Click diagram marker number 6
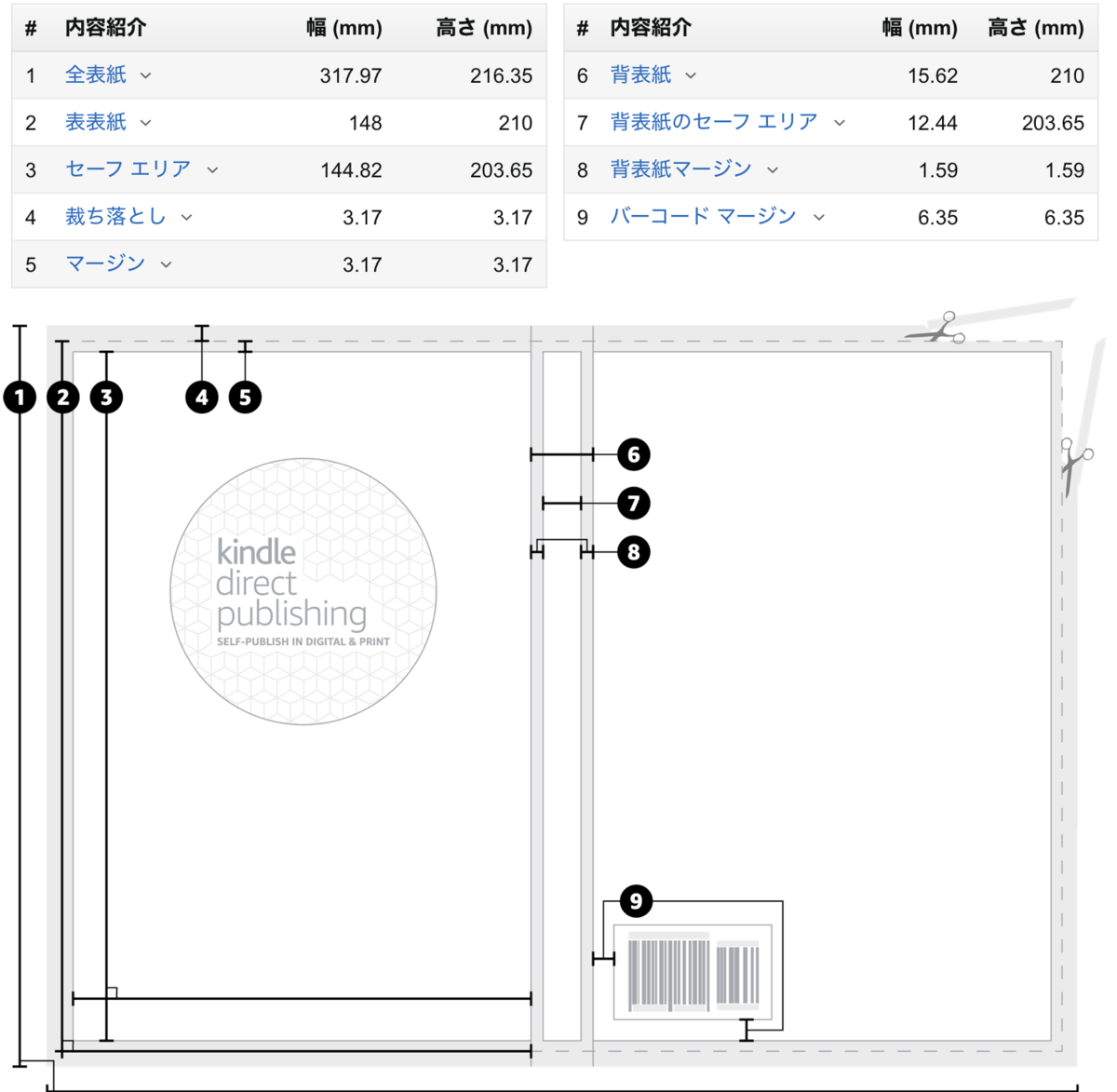This screenshot has height=1092, width=1117. tap(634, 454)
